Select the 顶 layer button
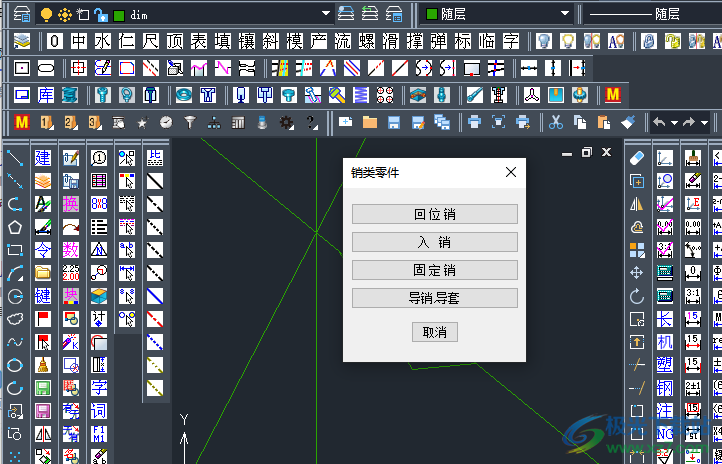The image size is (722, 464). pyautogui.click(x=175, y=41)
